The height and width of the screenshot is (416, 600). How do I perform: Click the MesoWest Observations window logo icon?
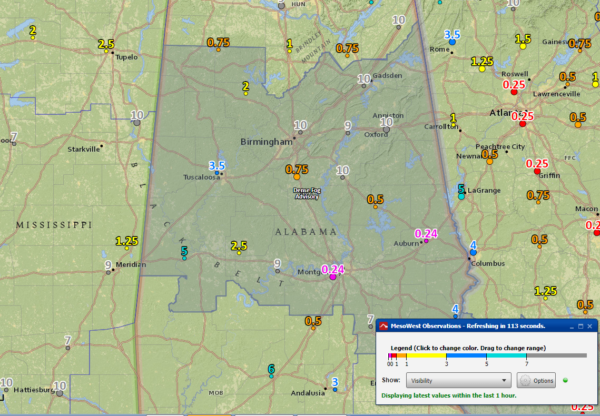pyautogui.click(x=383, y=326)
